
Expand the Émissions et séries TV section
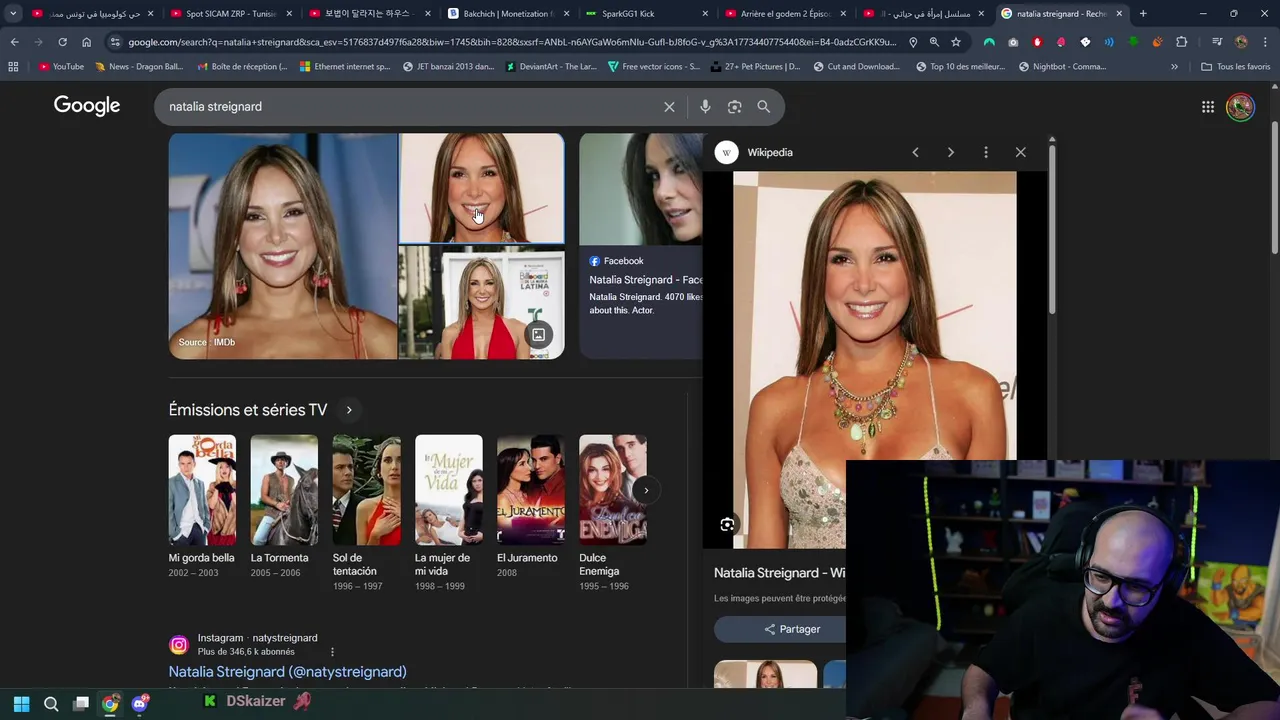(x=349, y=410)
